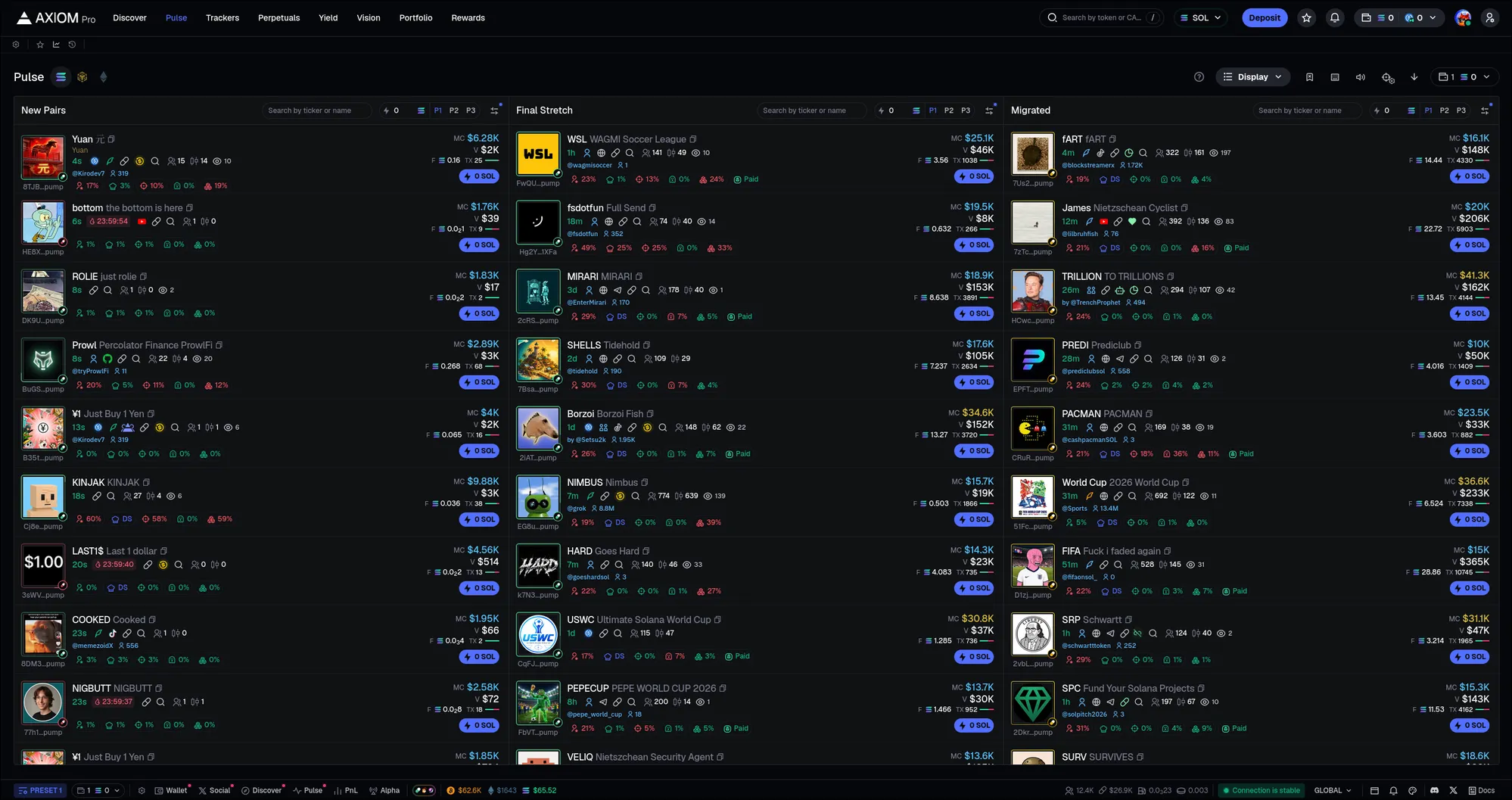Open the GLOBAL region dropdown

pyautogui.click(x=1333, y=790)
